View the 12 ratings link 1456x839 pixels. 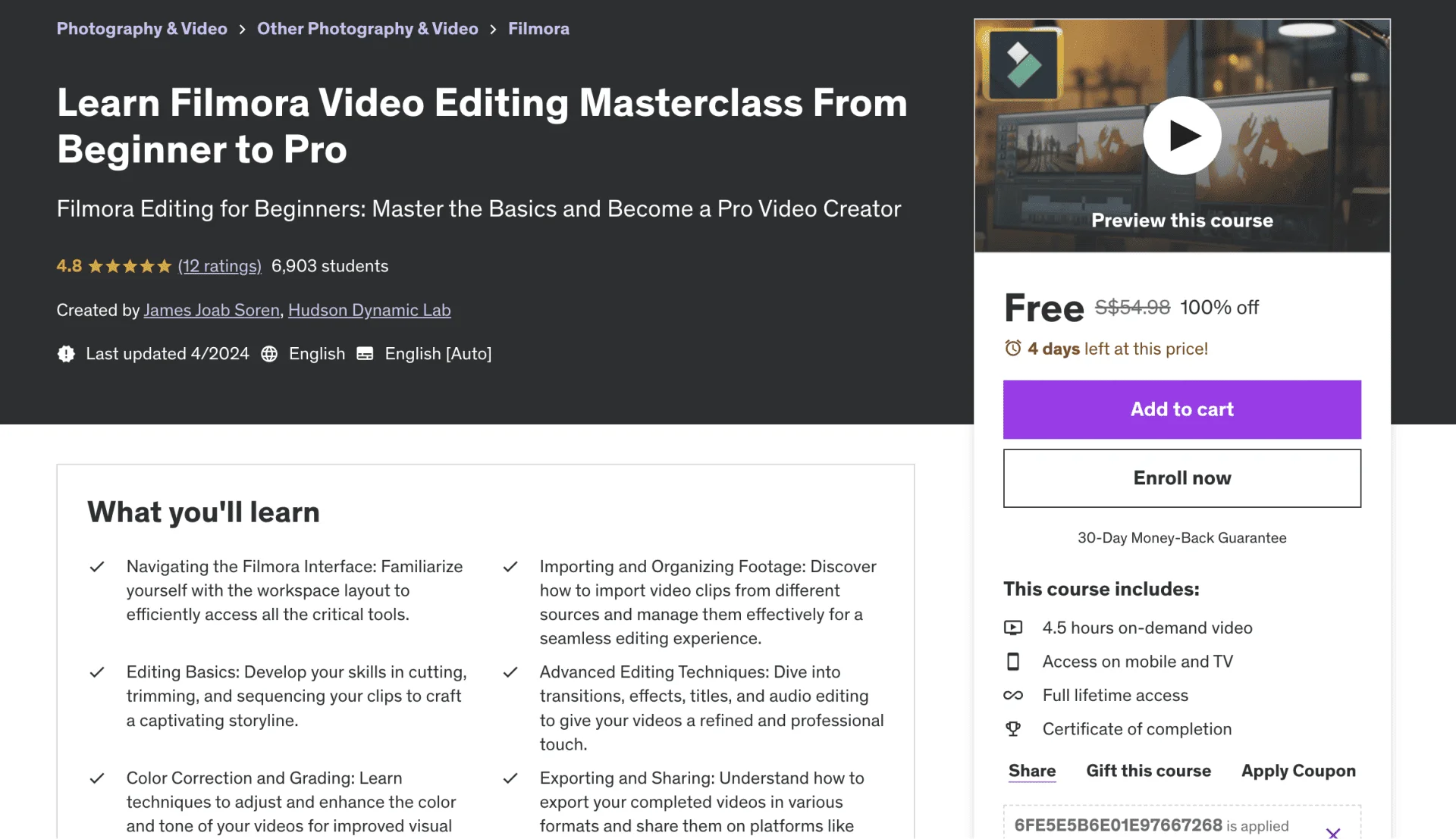[220, 266]
